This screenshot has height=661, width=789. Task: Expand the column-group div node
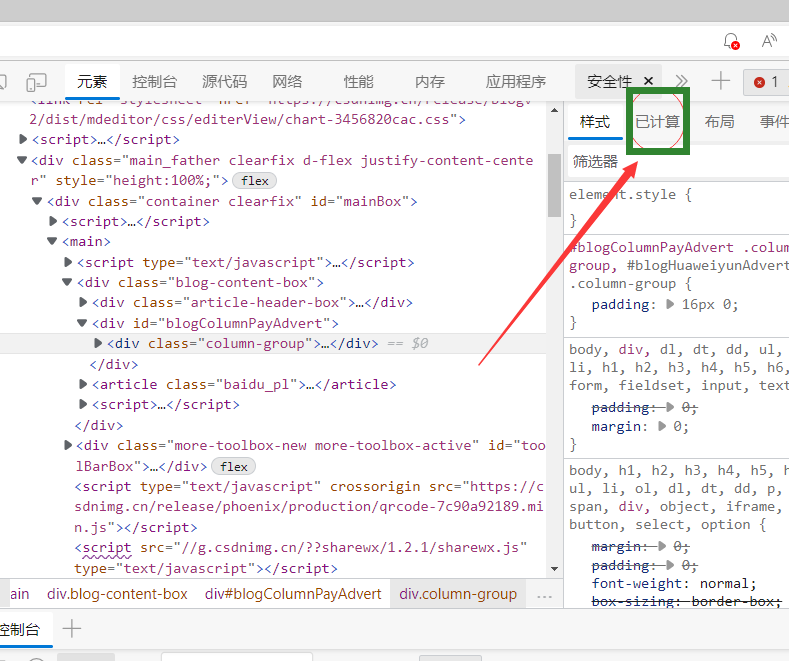(98, 343)
